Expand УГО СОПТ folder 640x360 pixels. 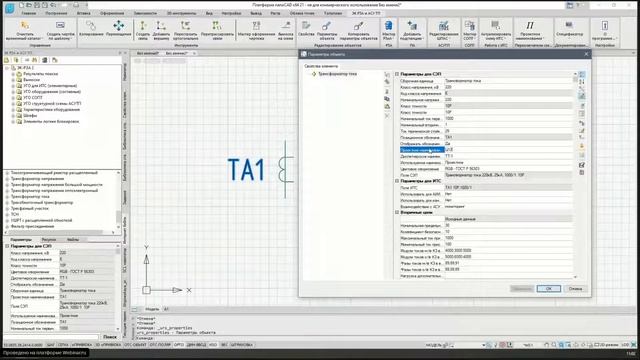(x=13, y=98)
